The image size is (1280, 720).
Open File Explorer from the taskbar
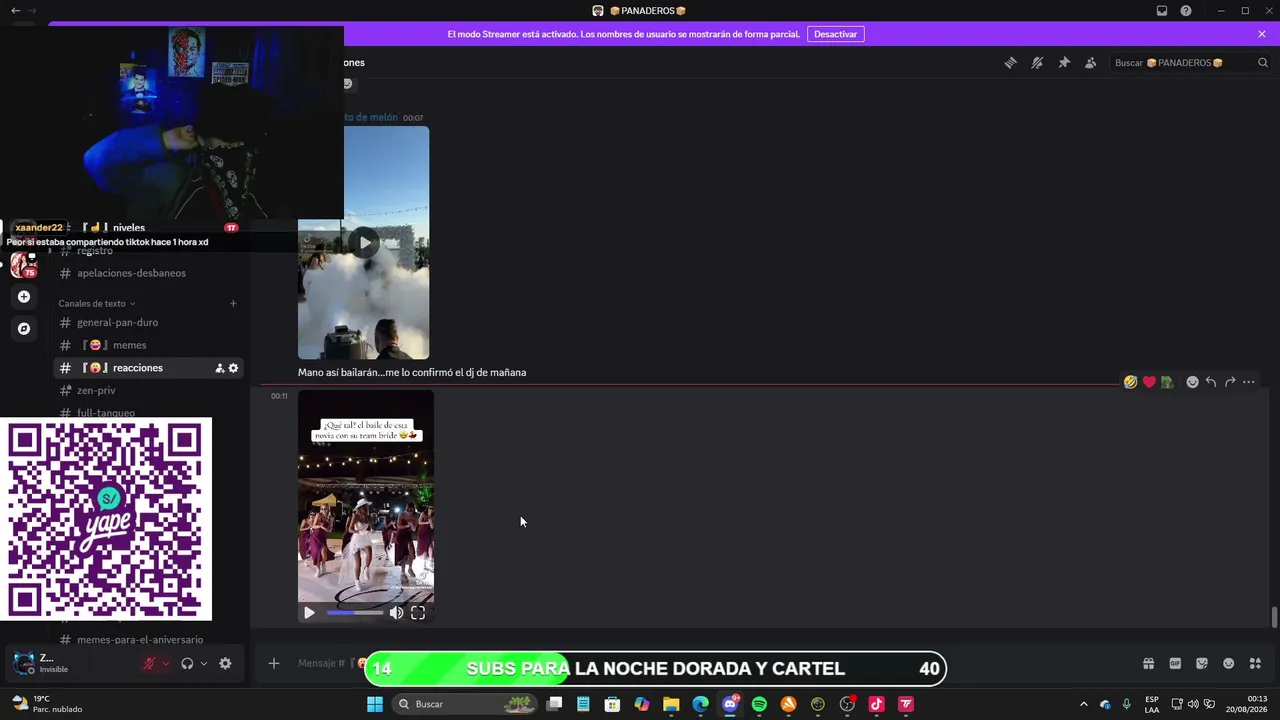[671, 704]
